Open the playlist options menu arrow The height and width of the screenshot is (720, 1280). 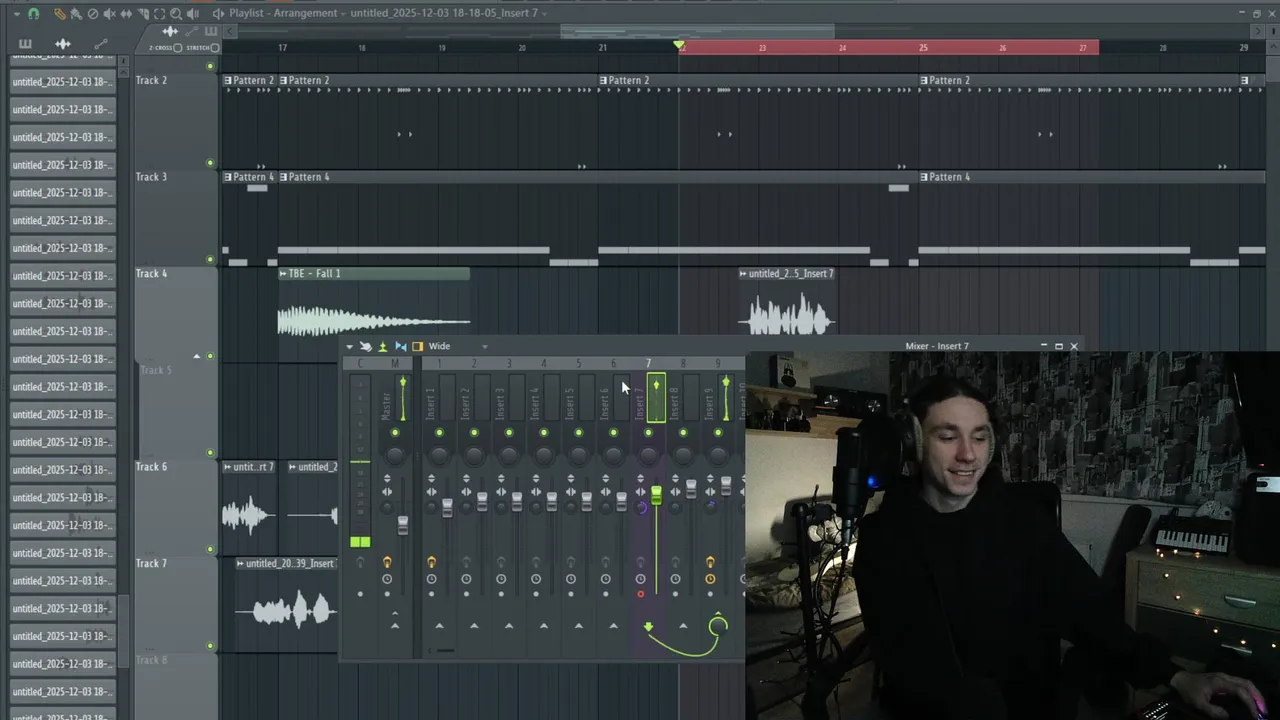pyautogui.click(x=16, y=14)
